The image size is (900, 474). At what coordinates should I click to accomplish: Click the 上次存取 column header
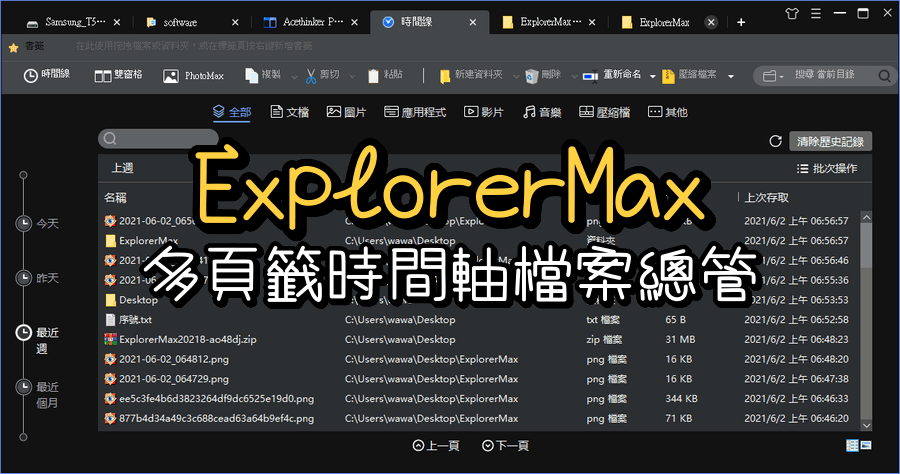(x=766, y=198)
